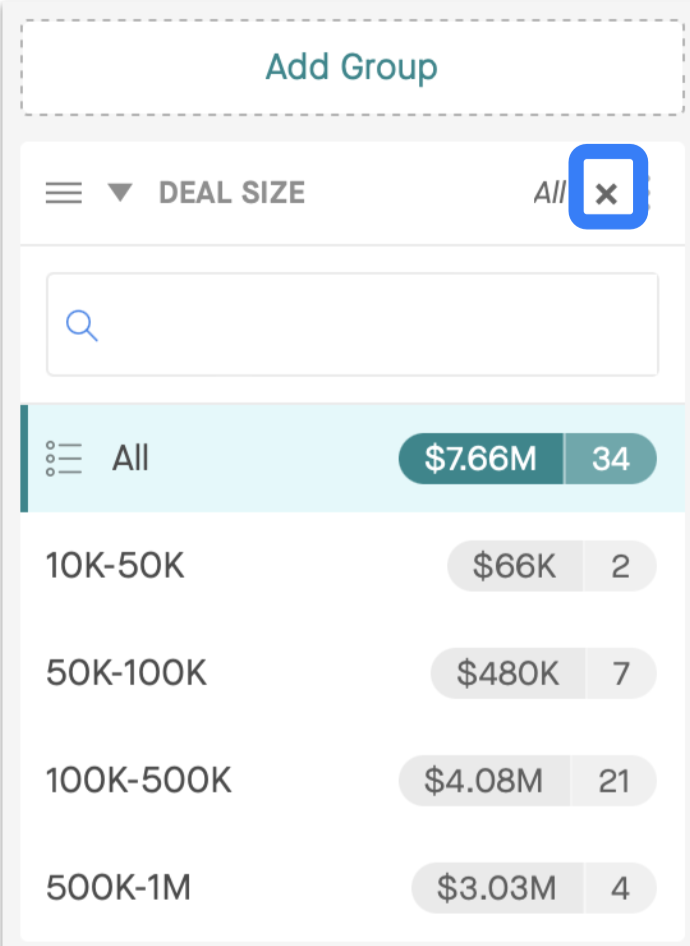Click the Add Group button
This screenshot has width=690, height=946.
[352, 67]
